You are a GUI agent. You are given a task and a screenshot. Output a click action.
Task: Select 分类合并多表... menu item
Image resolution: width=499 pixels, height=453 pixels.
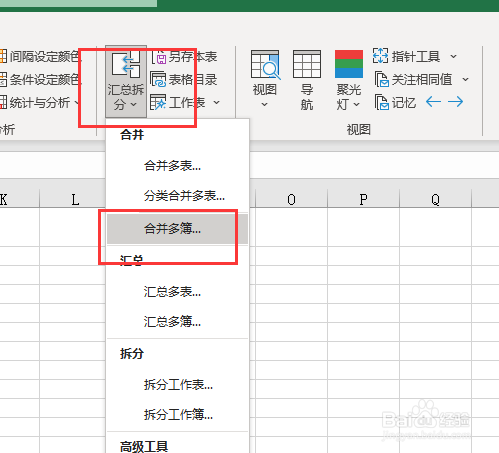point(177,196)
